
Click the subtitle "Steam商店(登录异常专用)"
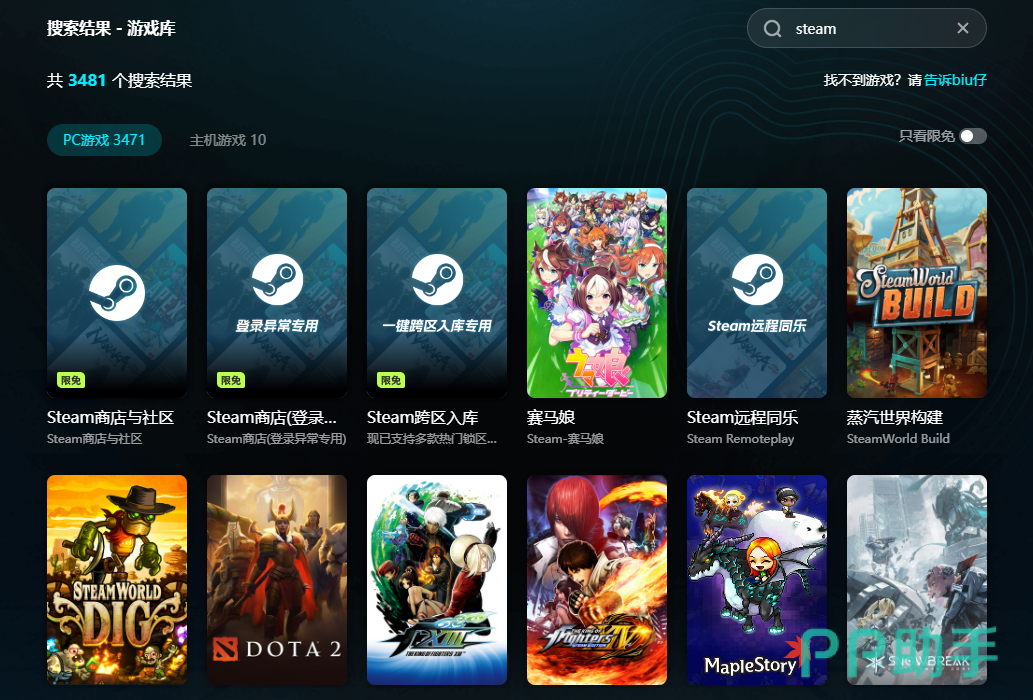[x=277, y=439]
